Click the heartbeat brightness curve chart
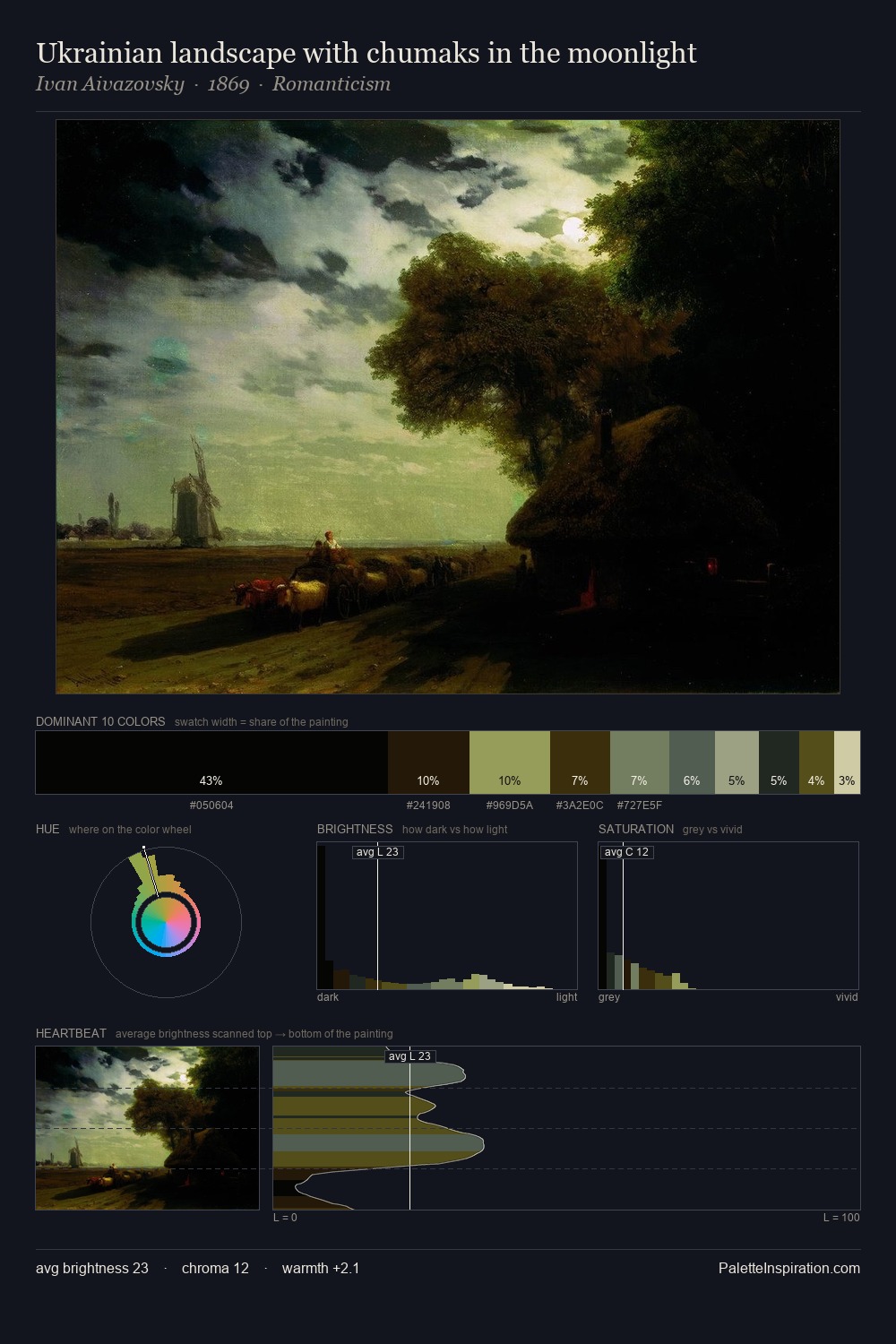The height and width of the screenshot is (1344, 896). click(566, 1128)
